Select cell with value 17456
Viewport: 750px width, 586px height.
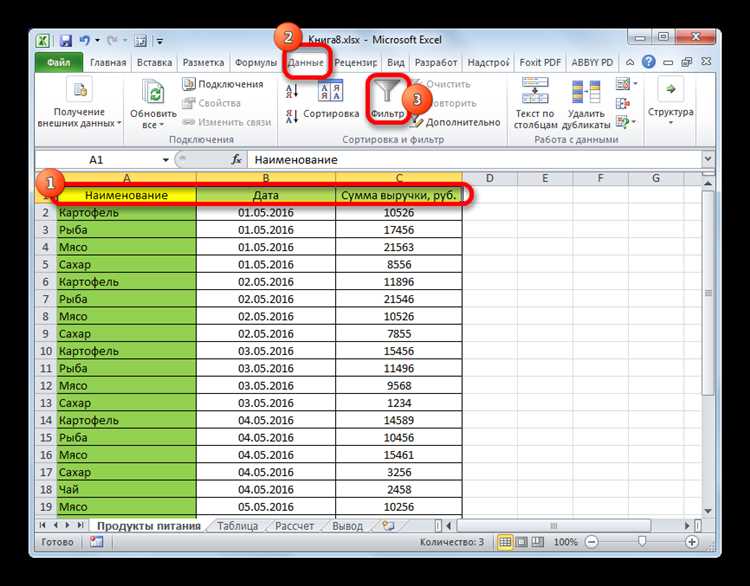tap(399, 230)
